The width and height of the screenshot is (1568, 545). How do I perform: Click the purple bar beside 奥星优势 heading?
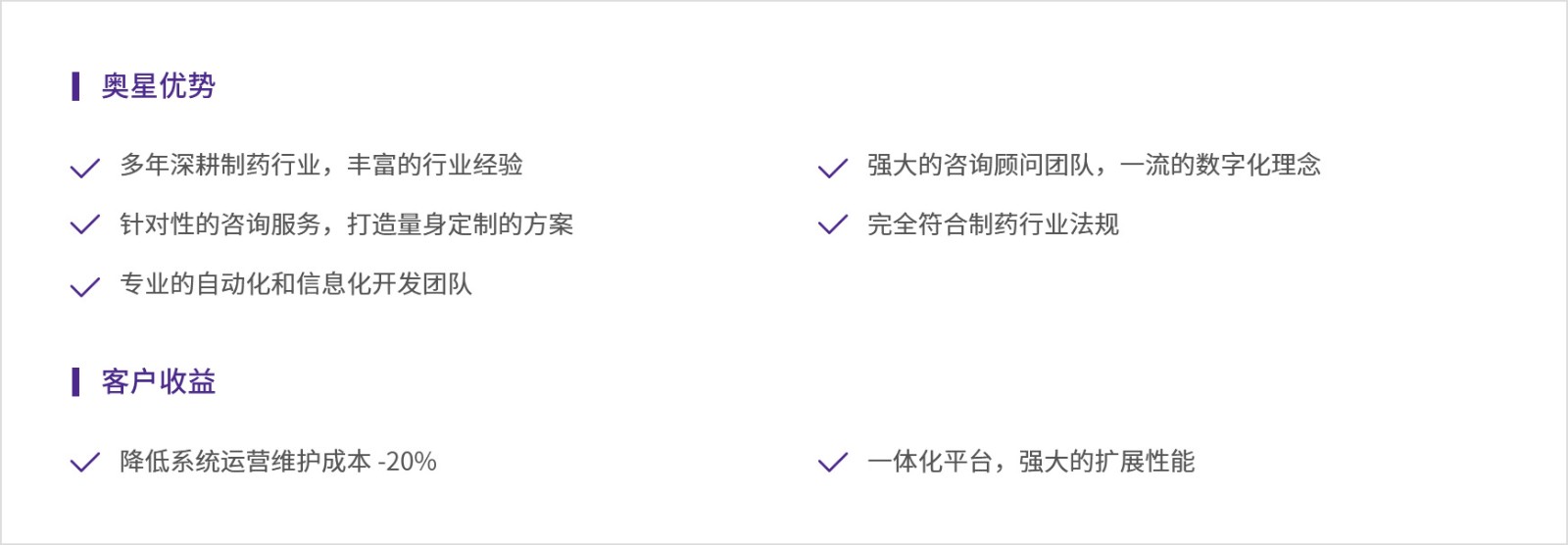pyautogui.click(x=75, y=86)
